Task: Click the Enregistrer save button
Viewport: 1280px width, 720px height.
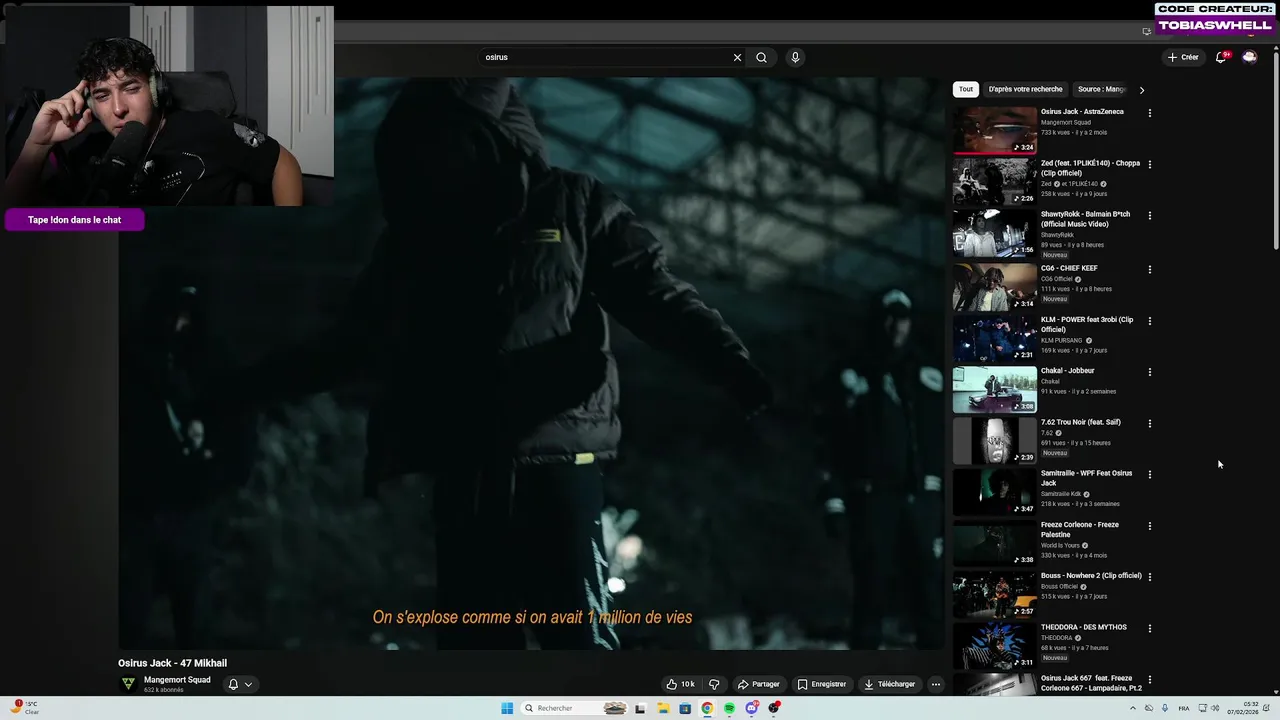Action: coord(821,684)
